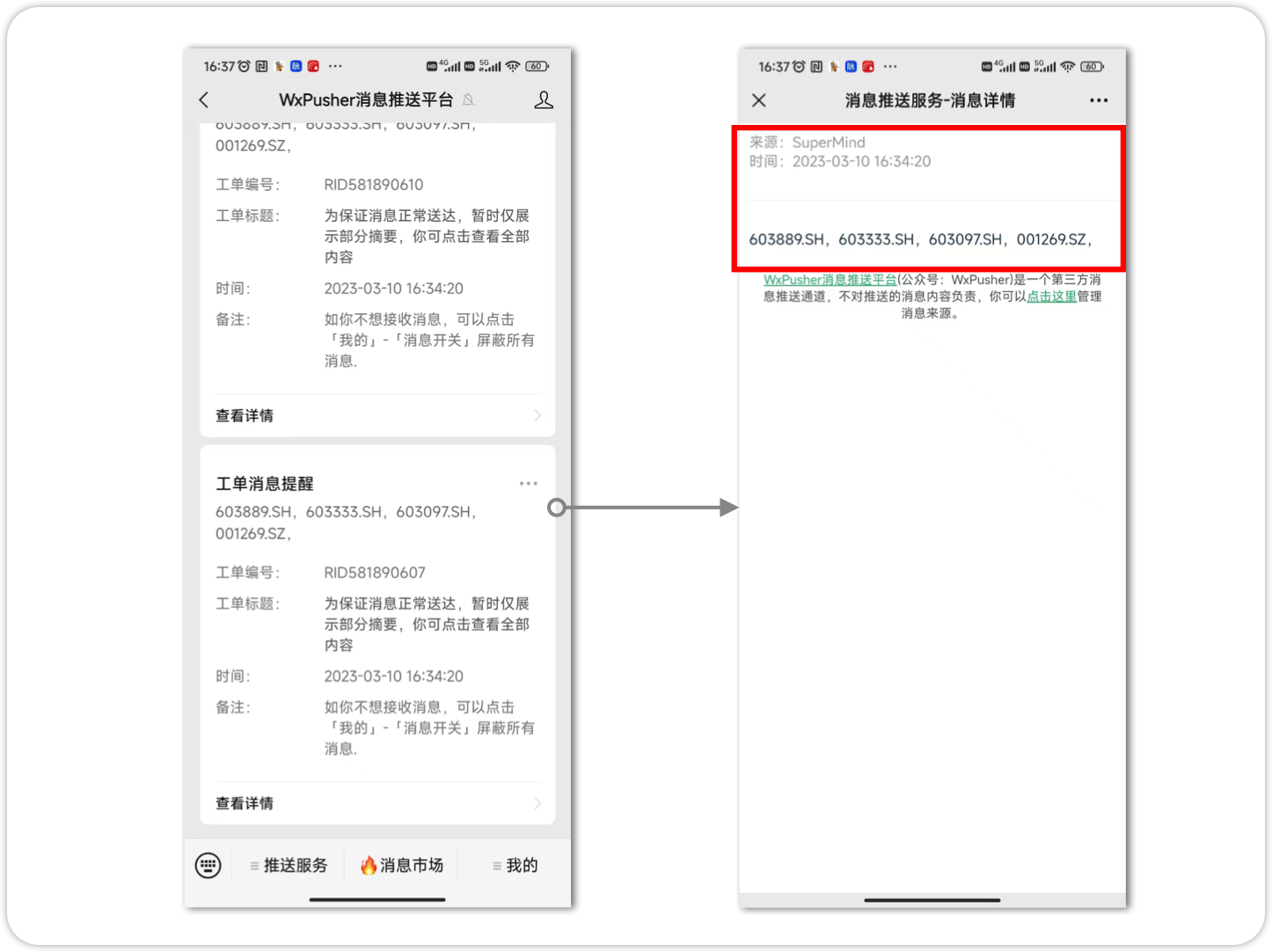Screen dimensions: 1272x952
Task: Select the detail page time 2023-03-10 16:34:20
Action: click(x=862, y=162)
